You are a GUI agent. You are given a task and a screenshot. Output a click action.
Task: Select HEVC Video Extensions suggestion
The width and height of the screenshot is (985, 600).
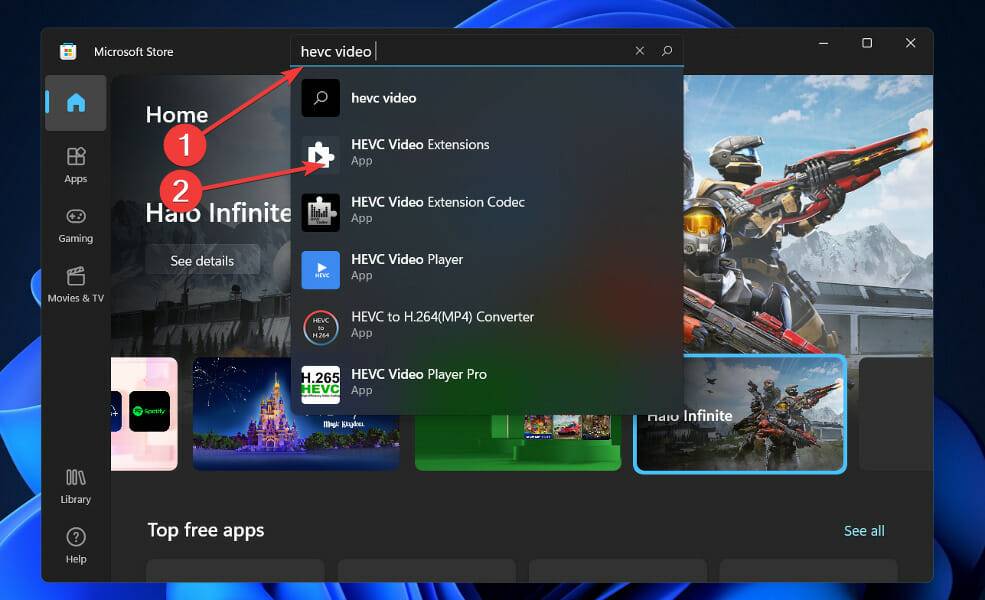(x=487, y=155)
